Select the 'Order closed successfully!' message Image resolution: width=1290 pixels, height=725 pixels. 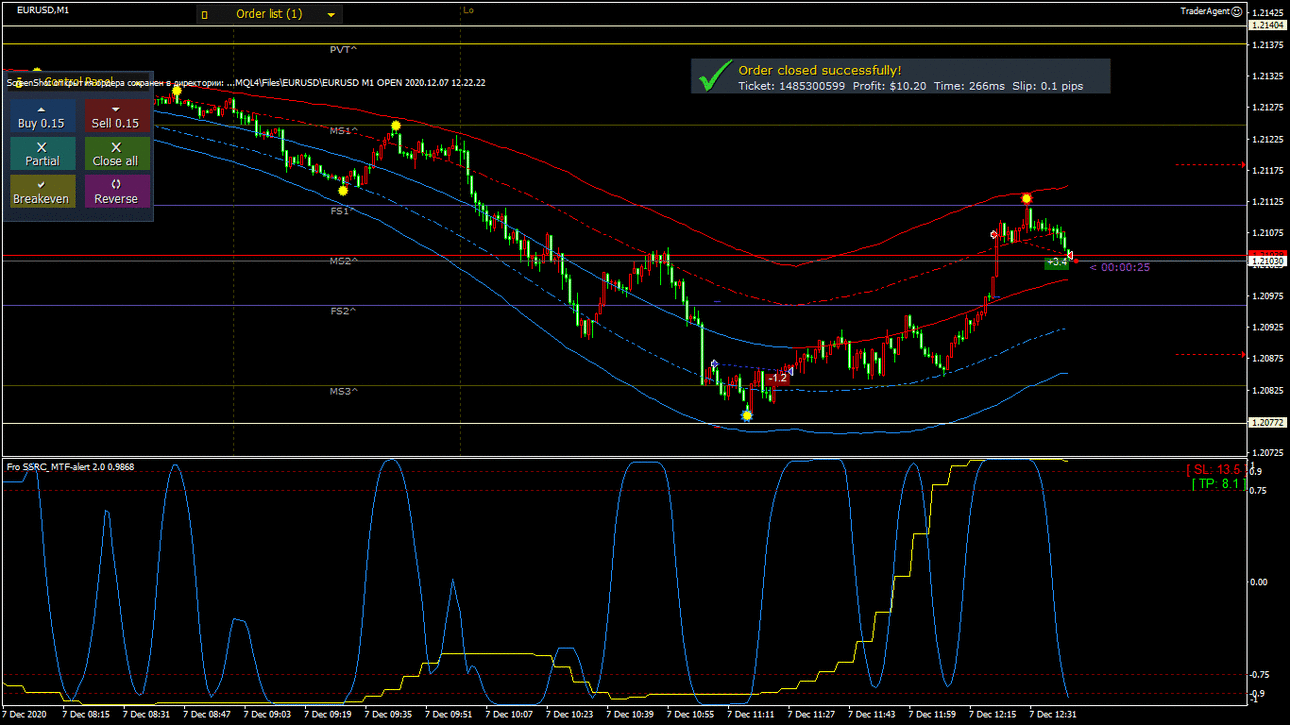coord(819,70)
